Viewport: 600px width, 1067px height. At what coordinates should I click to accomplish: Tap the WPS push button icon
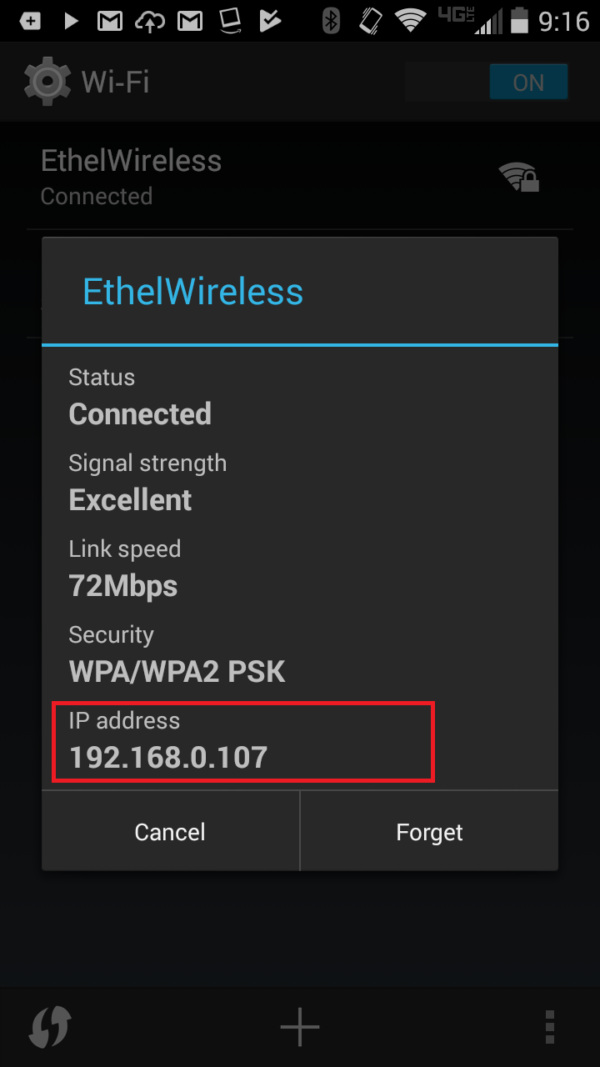coord(50,1025)
